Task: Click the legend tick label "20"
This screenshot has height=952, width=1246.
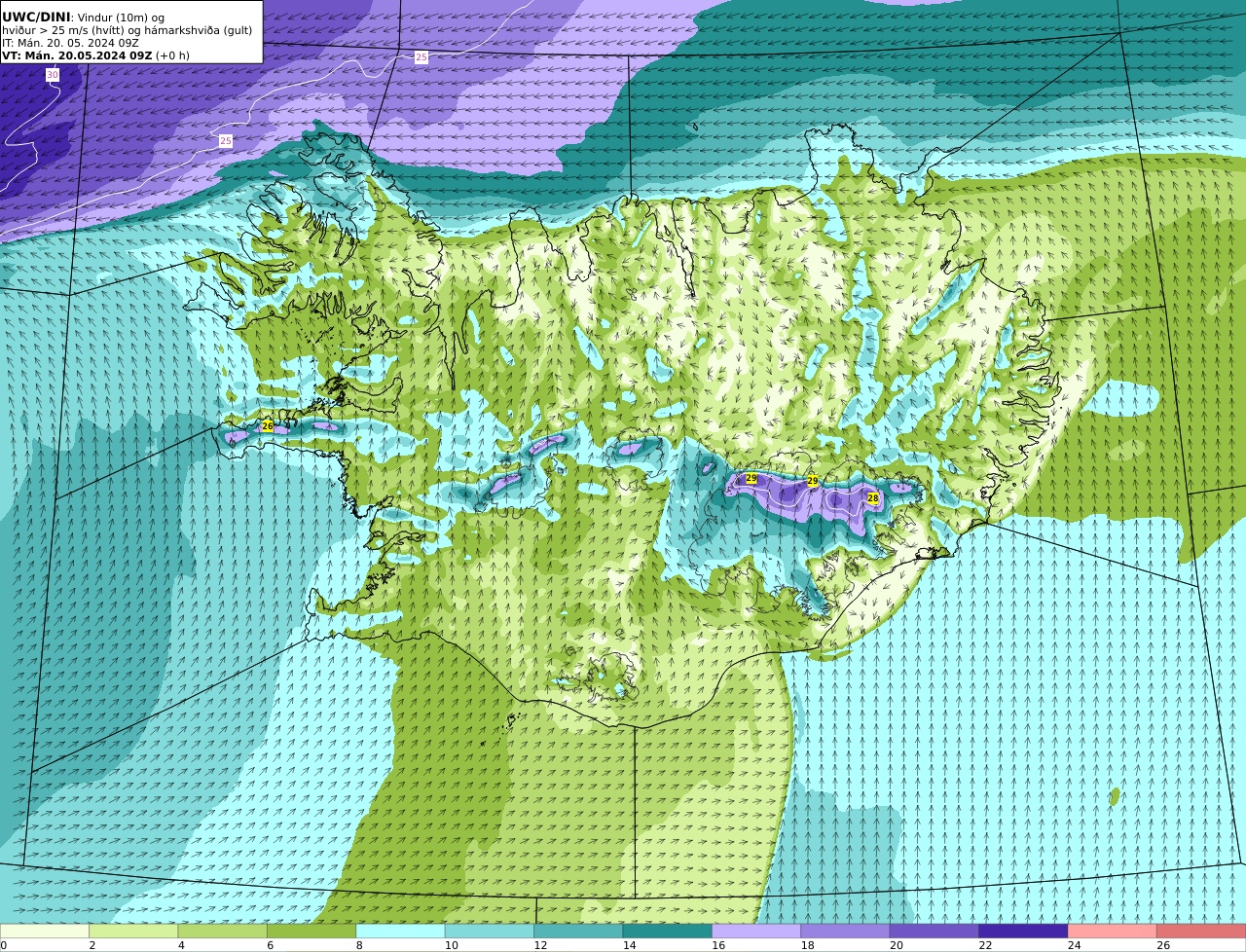Action: tap(897, 945)
